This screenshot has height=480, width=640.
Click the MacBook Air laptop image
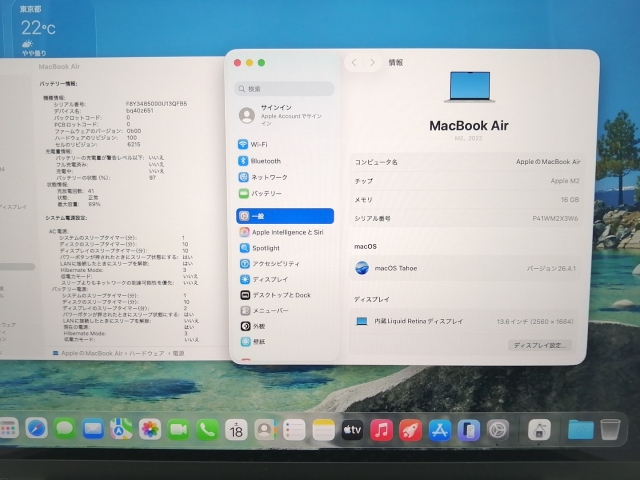(469, 87)
